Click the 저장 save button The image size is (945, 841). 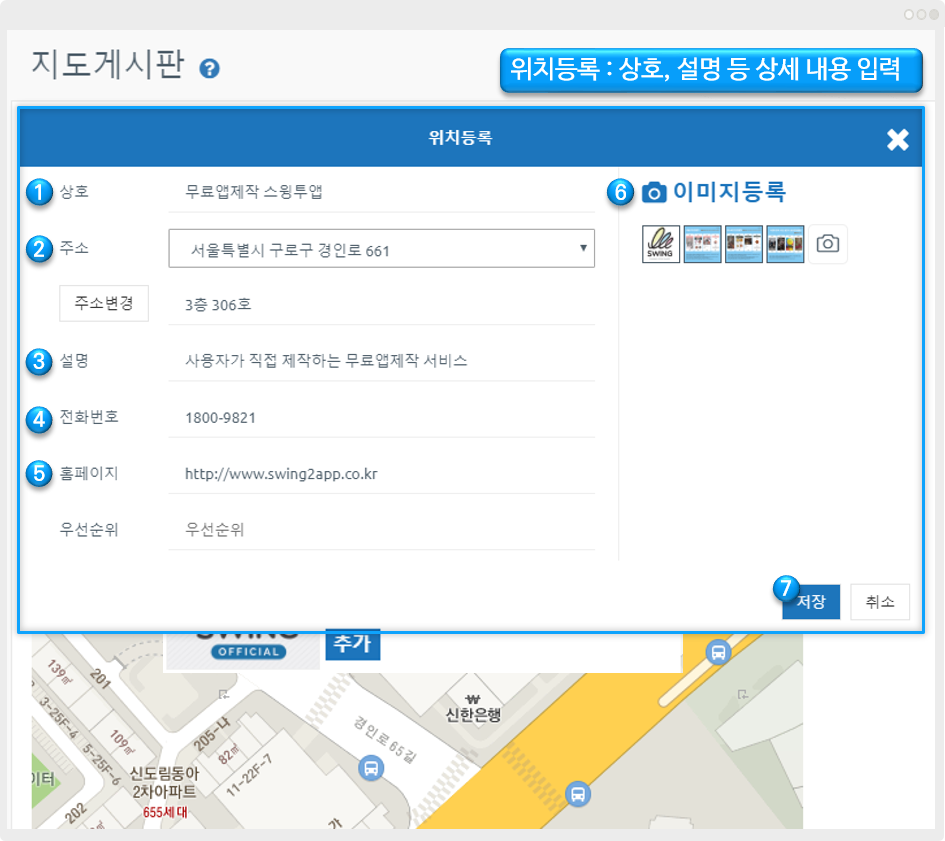tap(811, 602)
